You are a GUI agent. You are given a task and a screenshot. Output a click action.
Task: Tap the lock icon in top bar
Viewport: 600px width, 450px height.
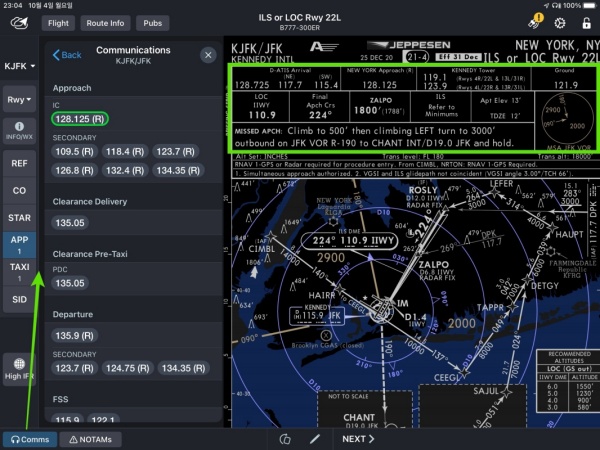(x=585, y=22)
